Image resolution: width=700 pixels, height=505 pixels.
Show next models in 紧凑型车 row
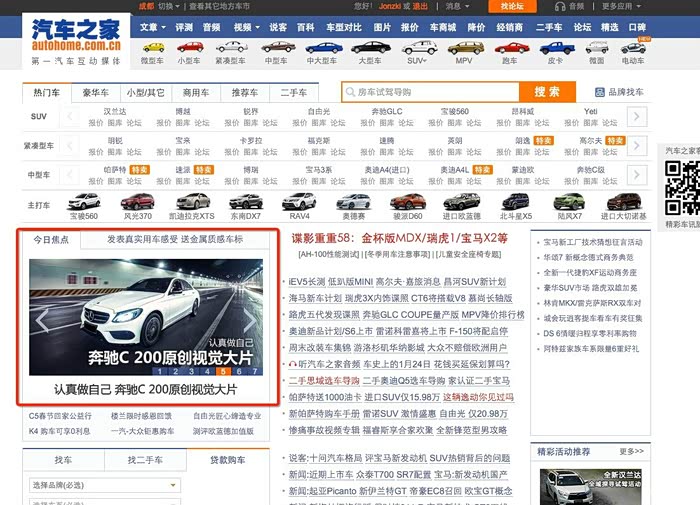(x=637, y=146)
